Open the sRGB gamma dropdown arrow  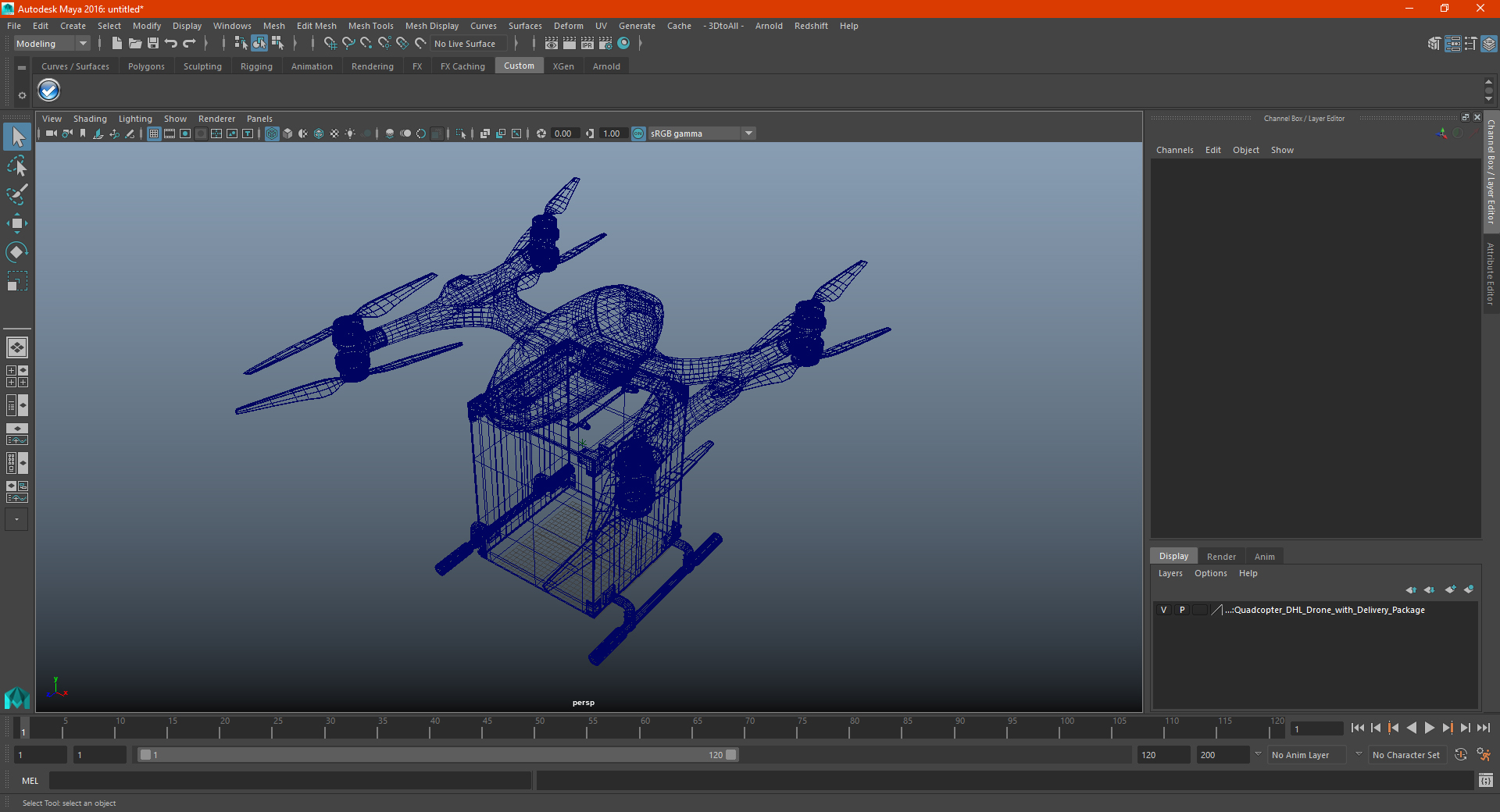point(748,134)
